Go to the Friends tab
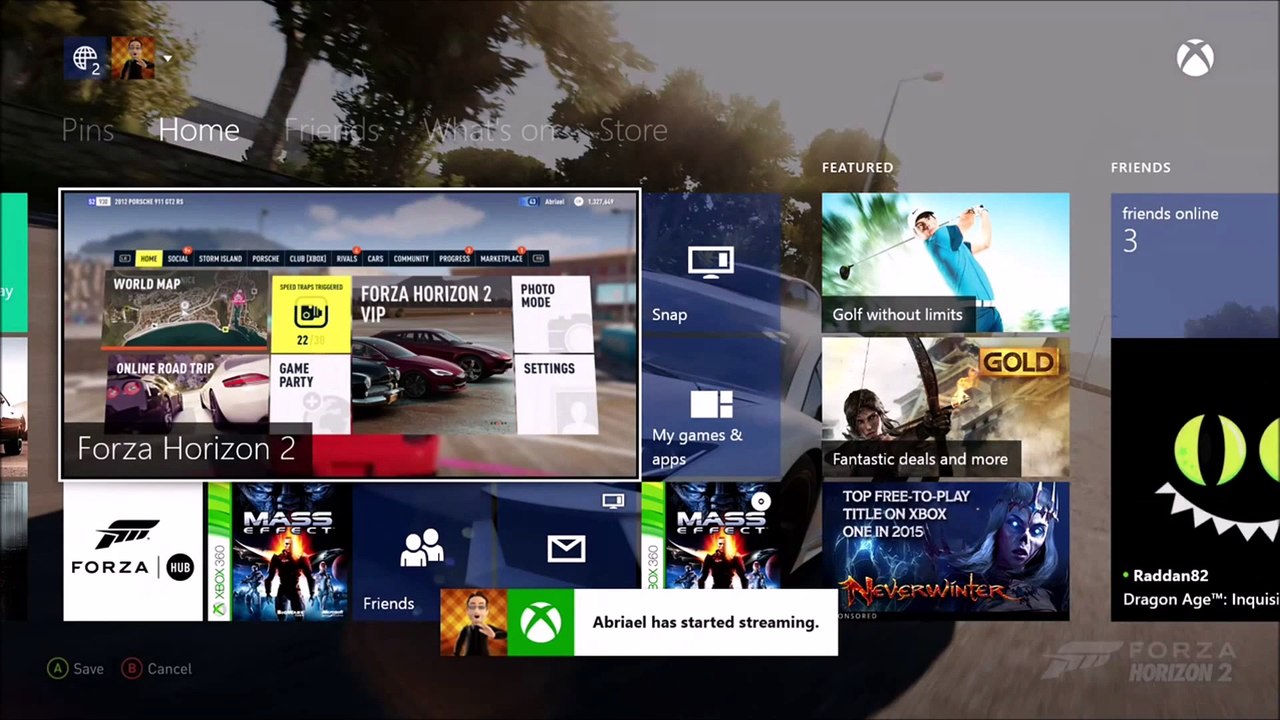Image resolution: width=1280 pixels, height=720 pixels. [332, 130]
